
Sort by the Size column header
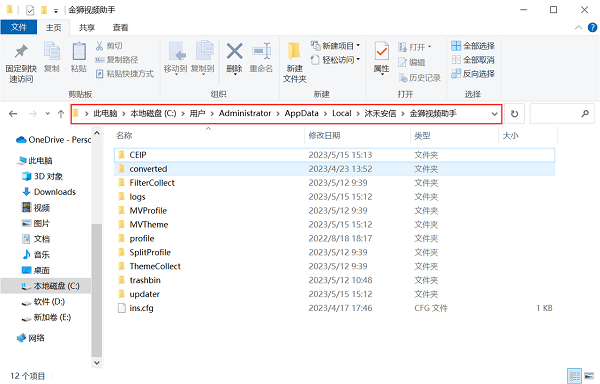tap(528, 135)
